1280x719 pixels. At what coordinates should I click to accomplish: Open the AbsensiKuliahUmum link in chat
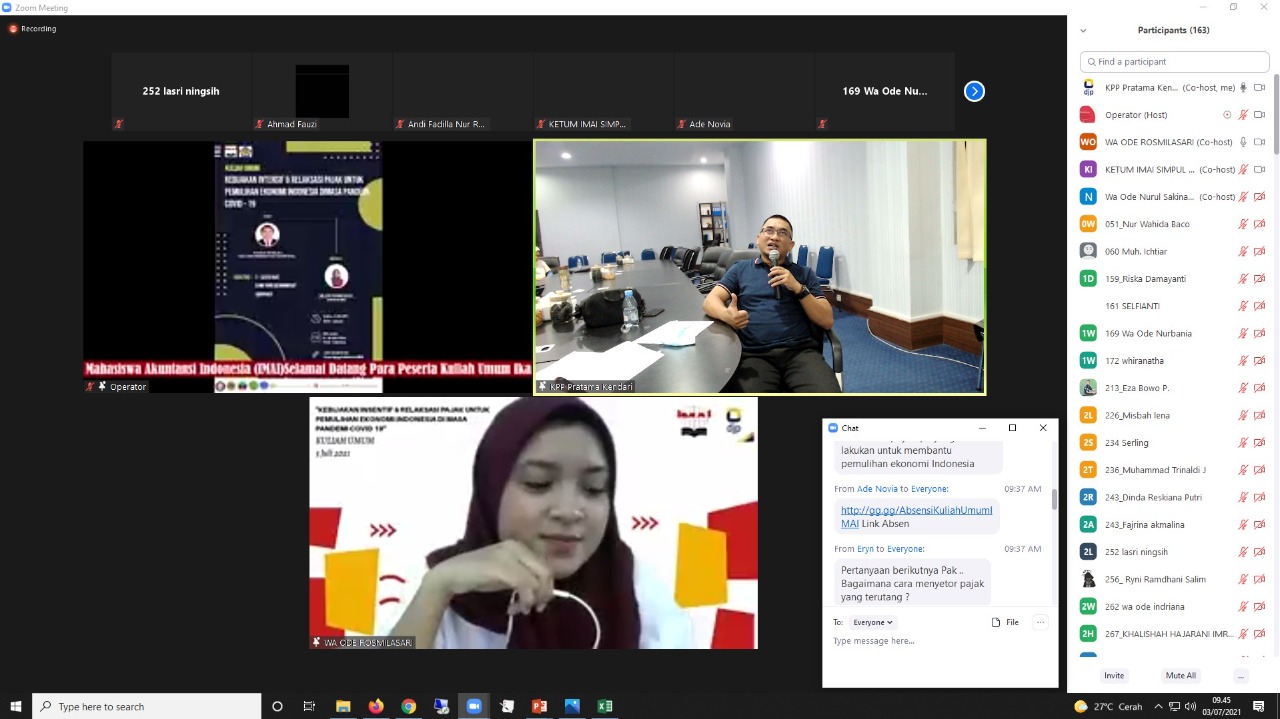tap(916, 510)
